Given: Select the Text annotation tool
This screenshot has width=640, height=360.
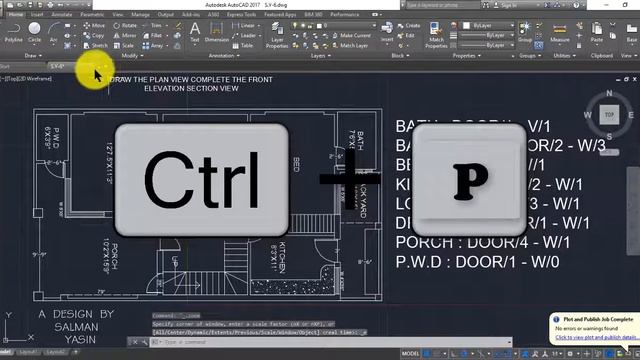Looking at the screenshot, I should (x=195, y=32).
